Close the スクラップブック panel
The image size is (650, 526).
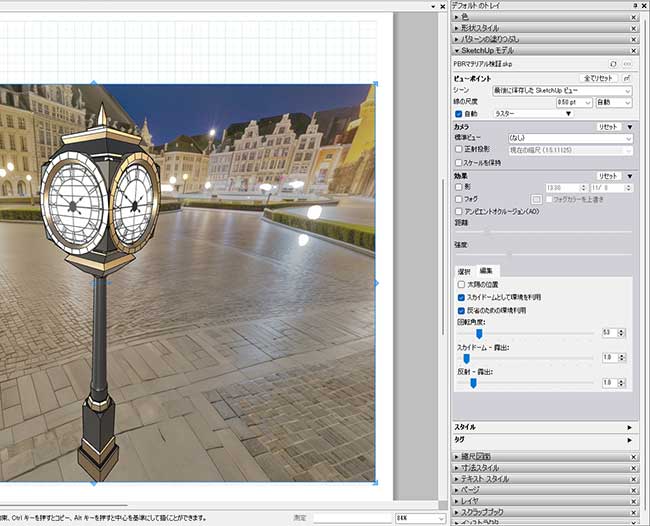[633, 513]
